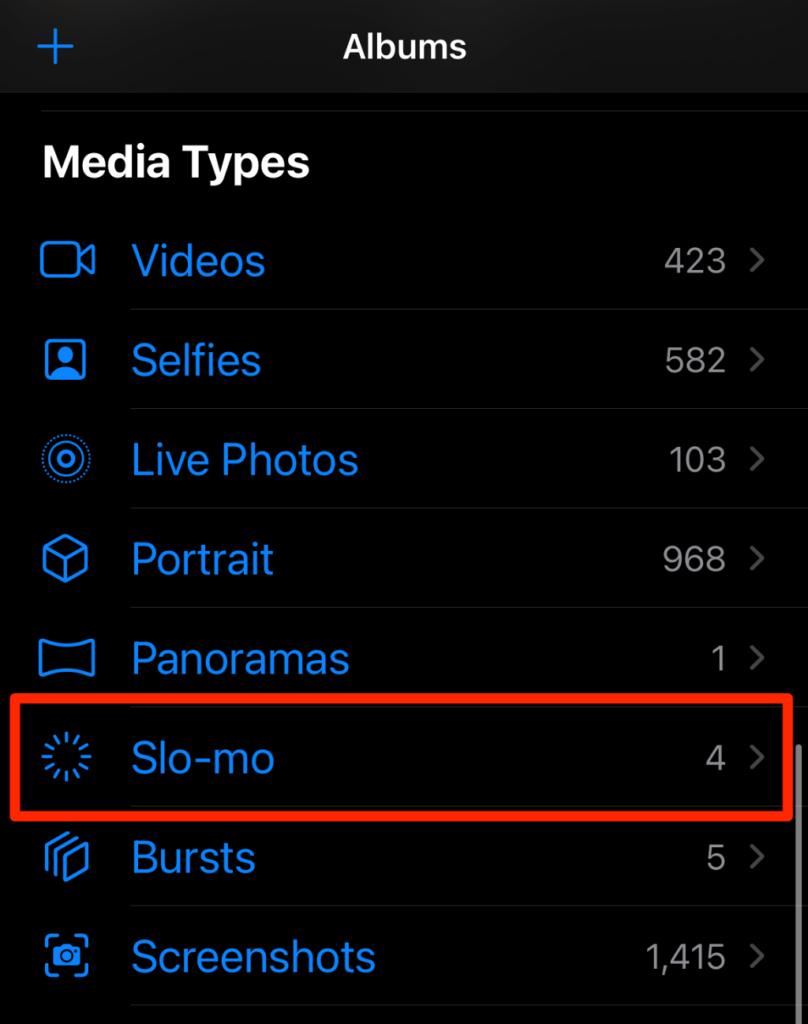This screenshot has height=1024, width=808.
Task: Open the Bursts album link
Action: click(x=194, y=857)
